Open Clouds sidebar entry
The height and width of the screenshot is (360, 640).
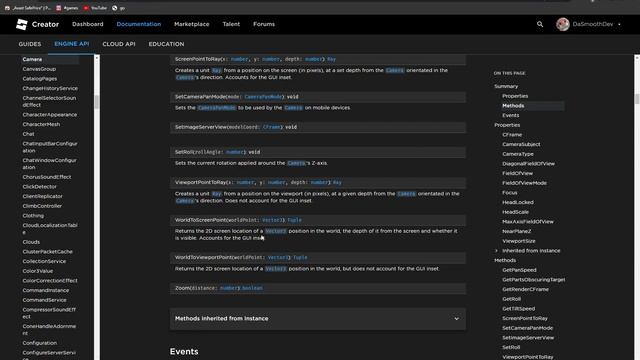click(31, 242)
